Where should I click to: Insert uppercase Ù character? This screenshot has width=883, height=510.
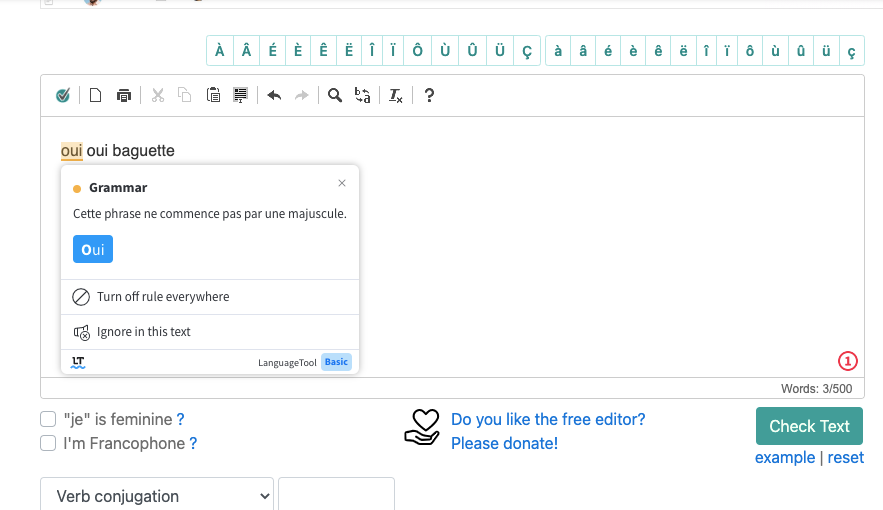point(445,51)
